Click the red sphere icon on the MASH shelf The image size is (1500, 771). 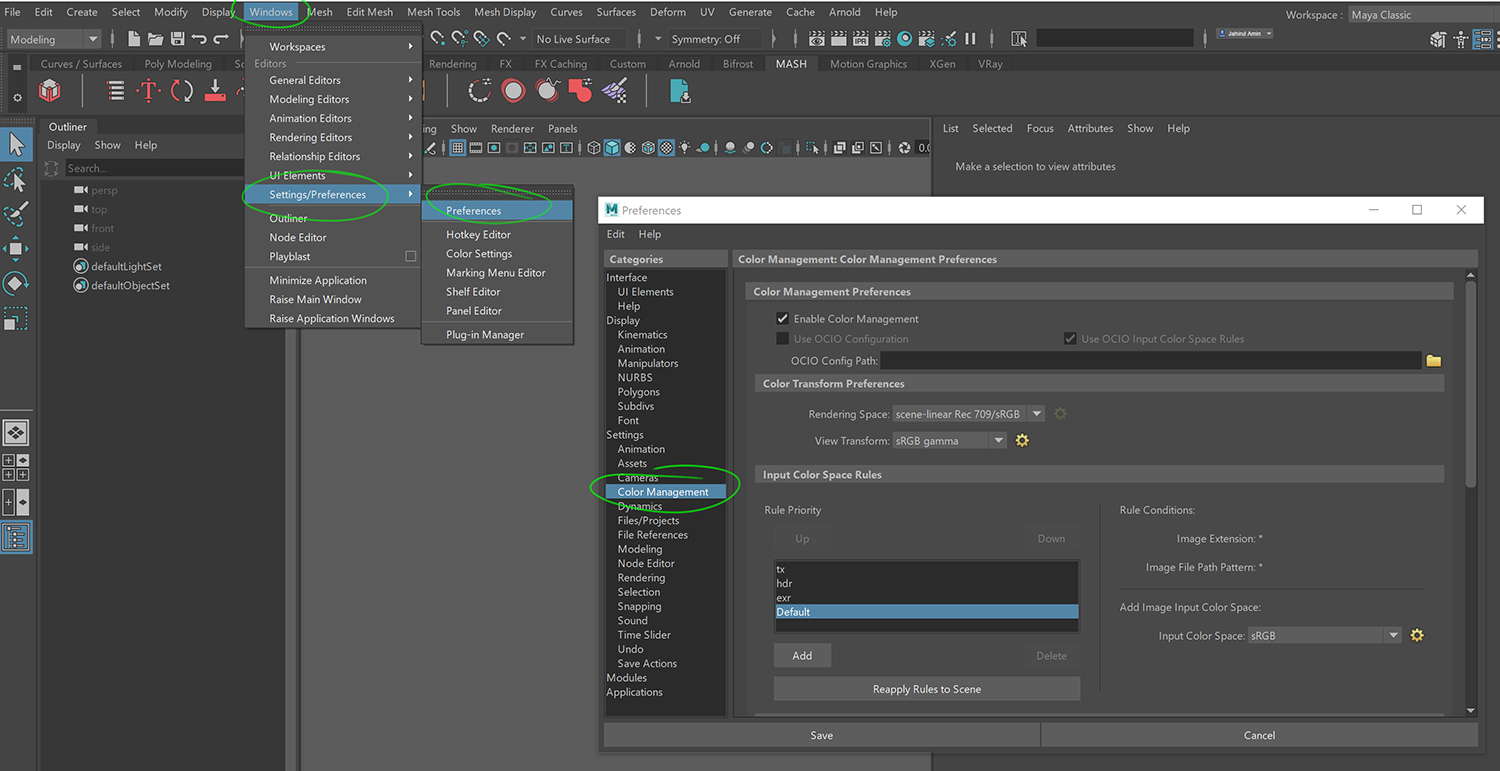[x=513, y=92]
